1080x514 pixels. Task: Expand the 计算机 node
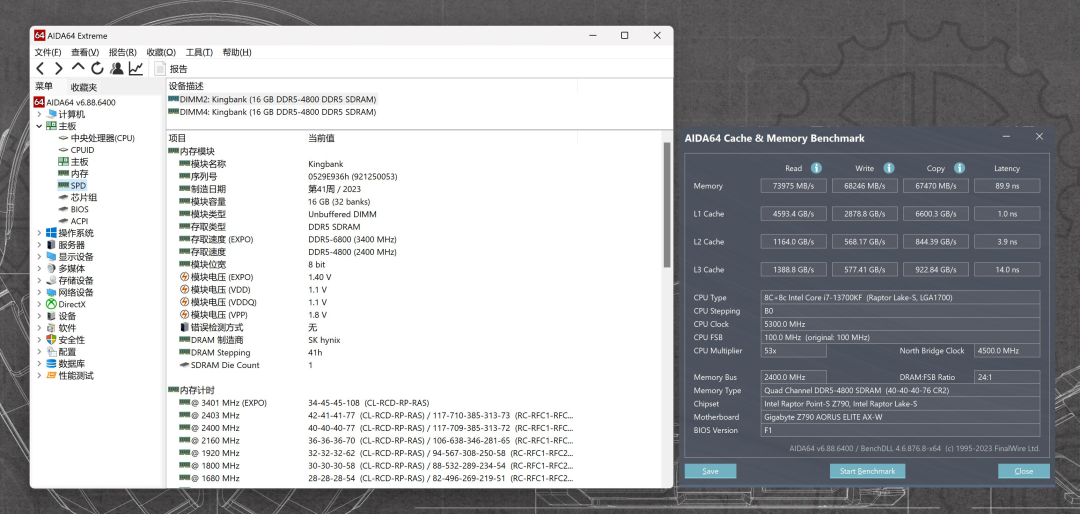(x=39, y=114)
